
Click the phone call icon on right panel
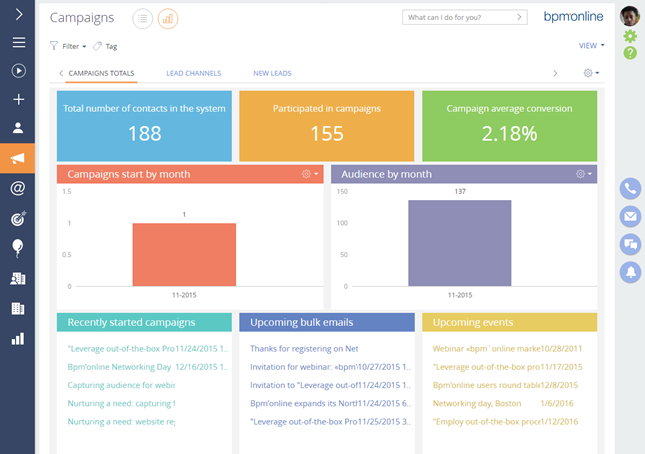pyautogui.click(x=630, y=188)
